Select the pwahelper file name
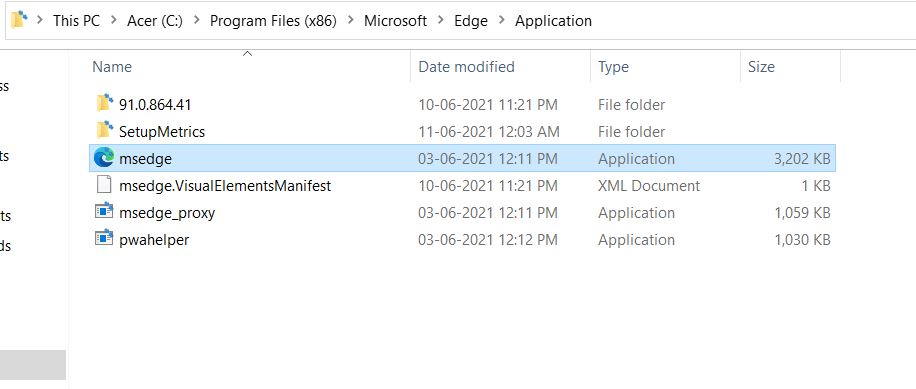 pyautogui.click(x=154, y=239)
